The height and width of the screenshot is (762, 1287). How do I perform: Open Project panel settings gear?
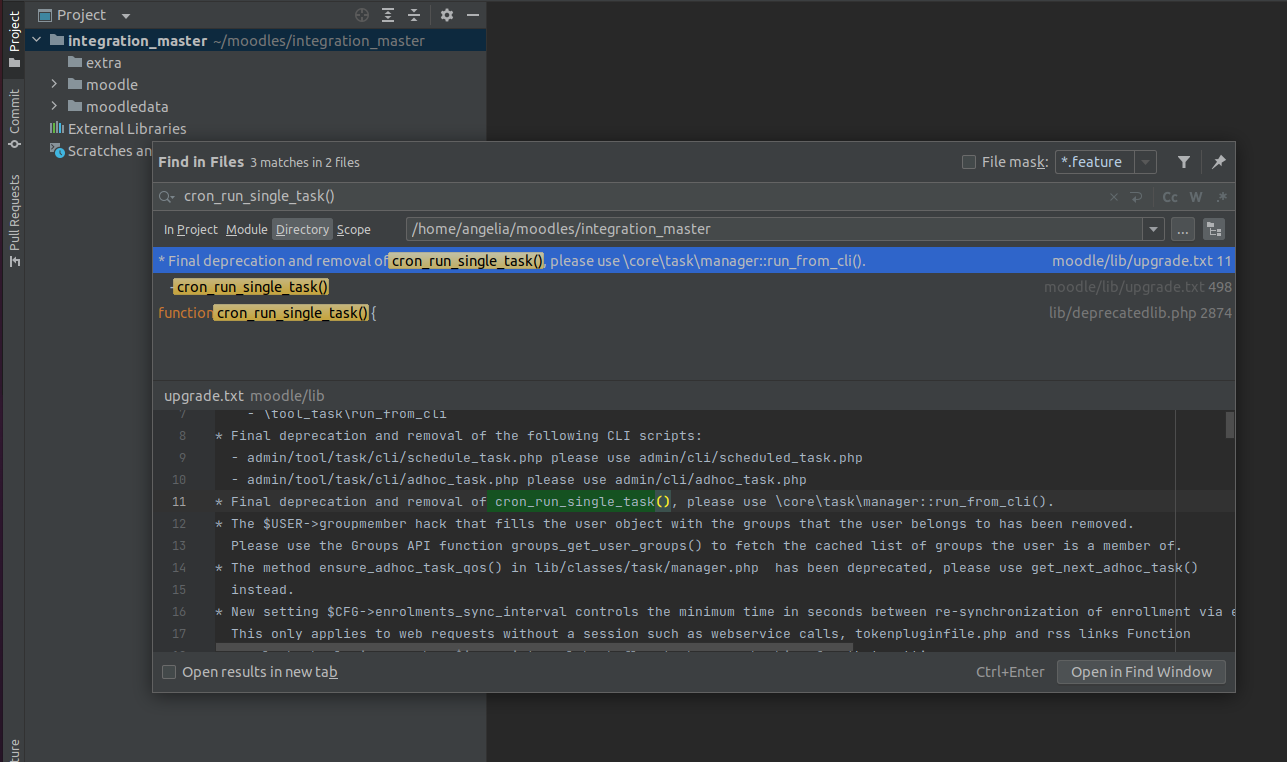pos(447,15)
